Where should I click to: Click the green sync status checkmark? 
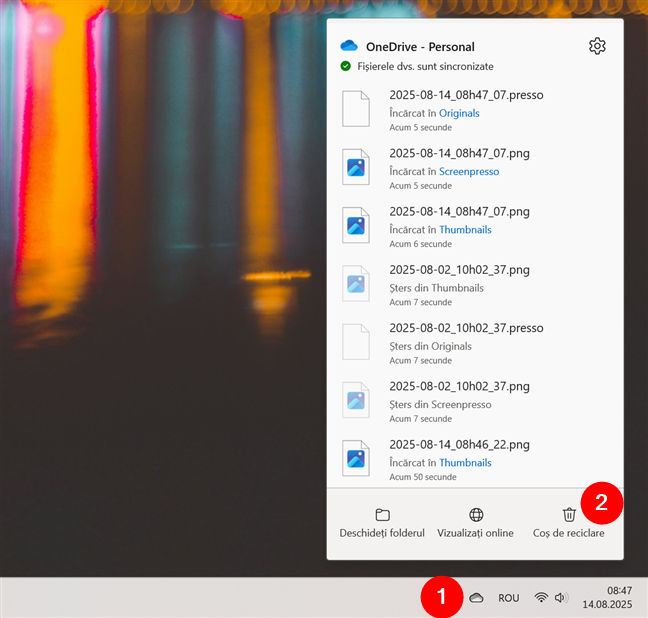(345, 66)
